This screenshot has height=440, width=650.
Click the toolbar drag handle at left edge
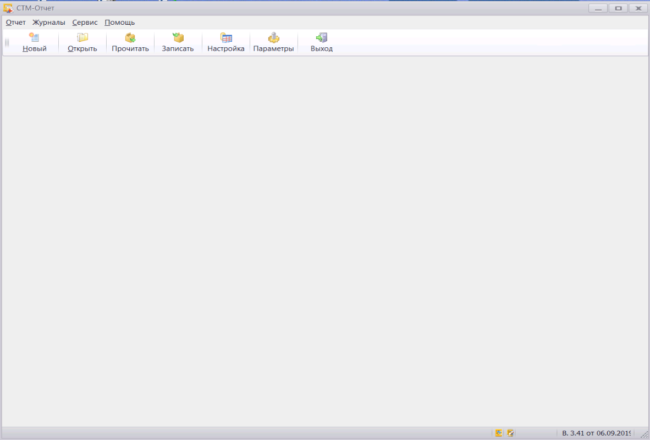click(x=7, y=42)
